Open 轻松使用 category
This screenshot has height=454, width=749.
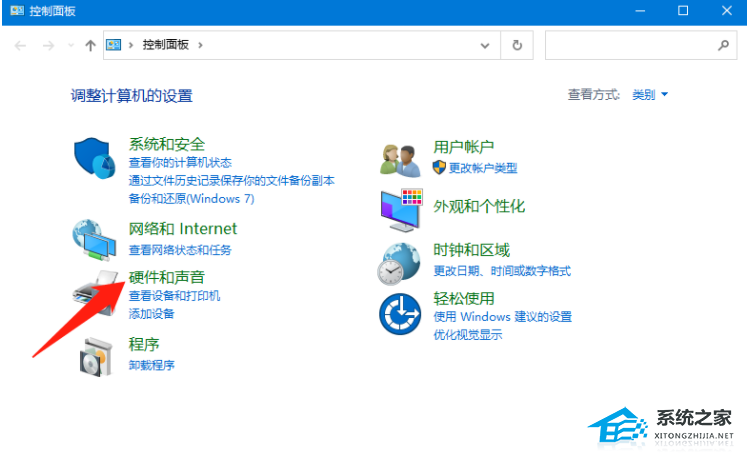pos(463,299)
